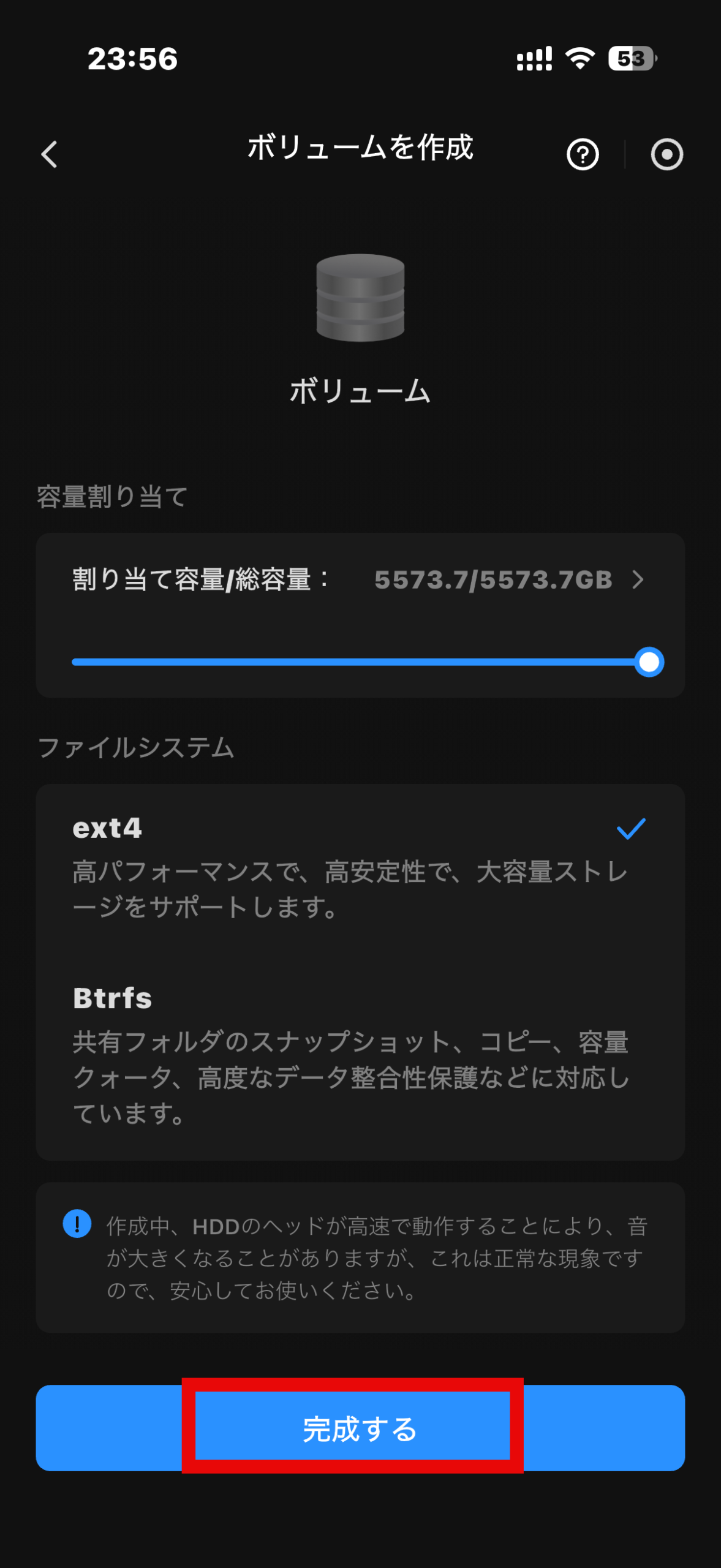
Task: Tap the HDD noise notice text
Action: (x=376, y=1258)
